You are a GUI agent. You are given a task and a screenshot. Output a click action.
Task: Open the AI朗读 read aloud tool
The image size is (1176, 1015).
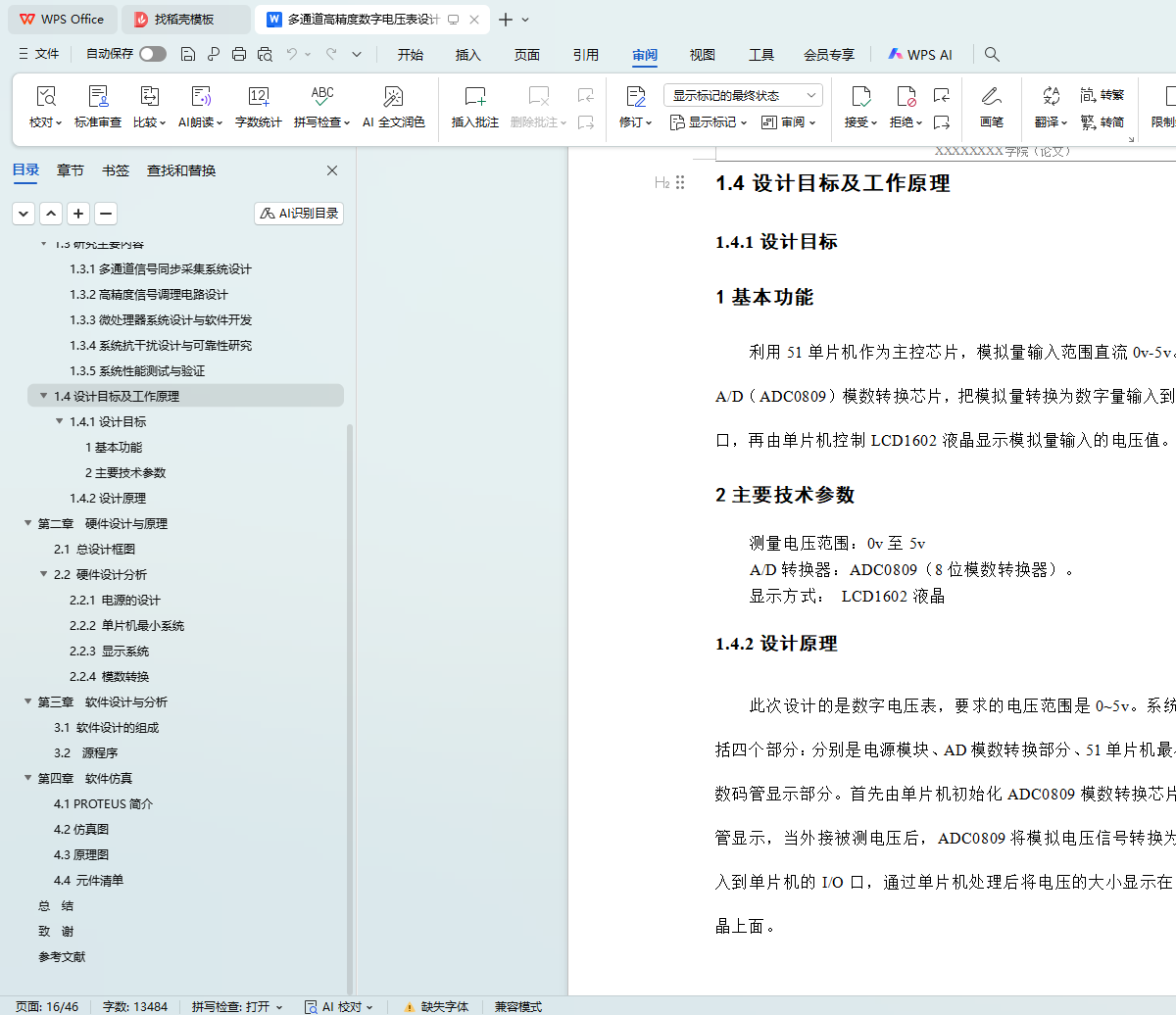click(201, 97)
